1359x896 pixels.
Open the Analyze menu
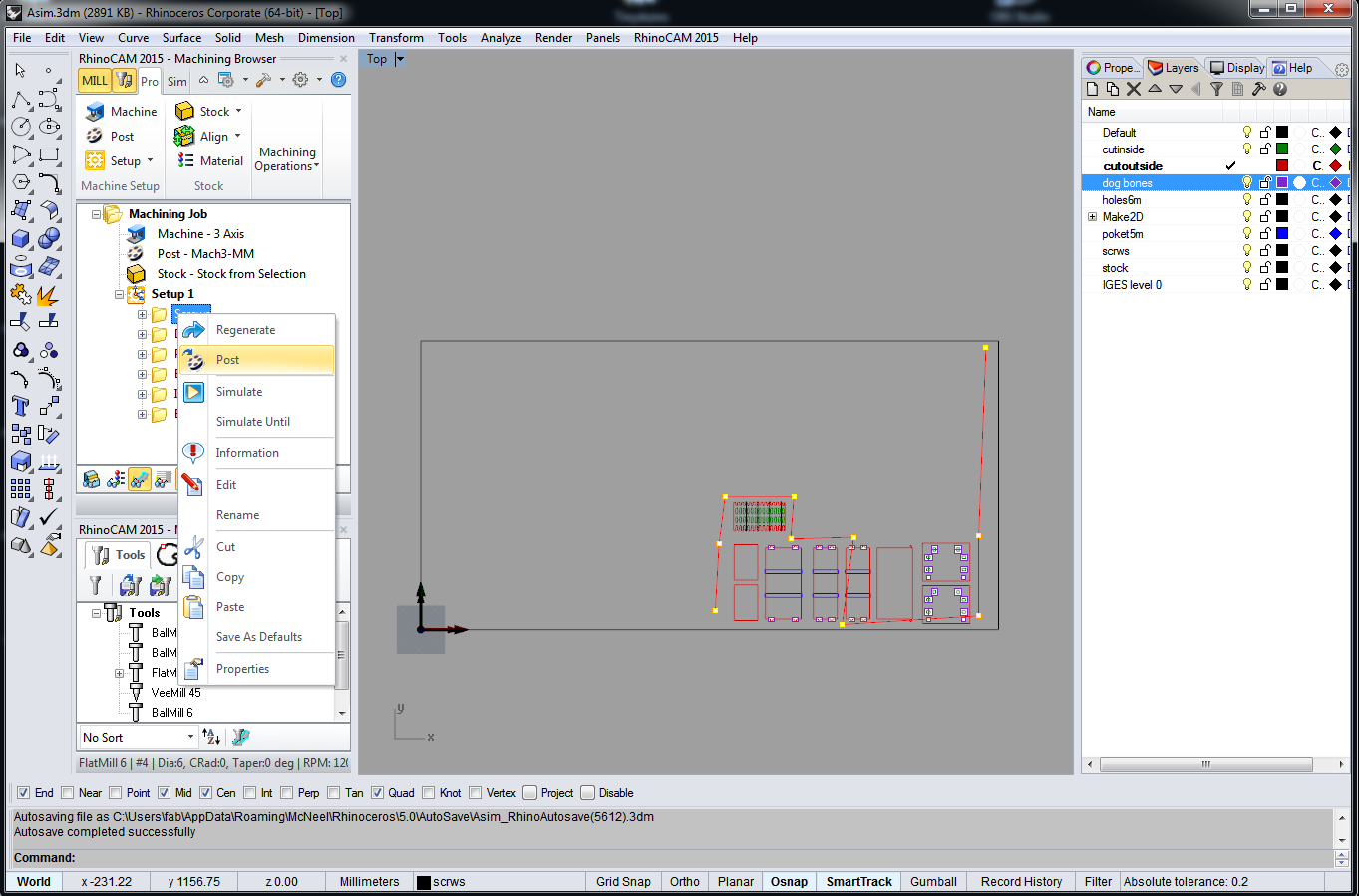click(x=501, y=38)
